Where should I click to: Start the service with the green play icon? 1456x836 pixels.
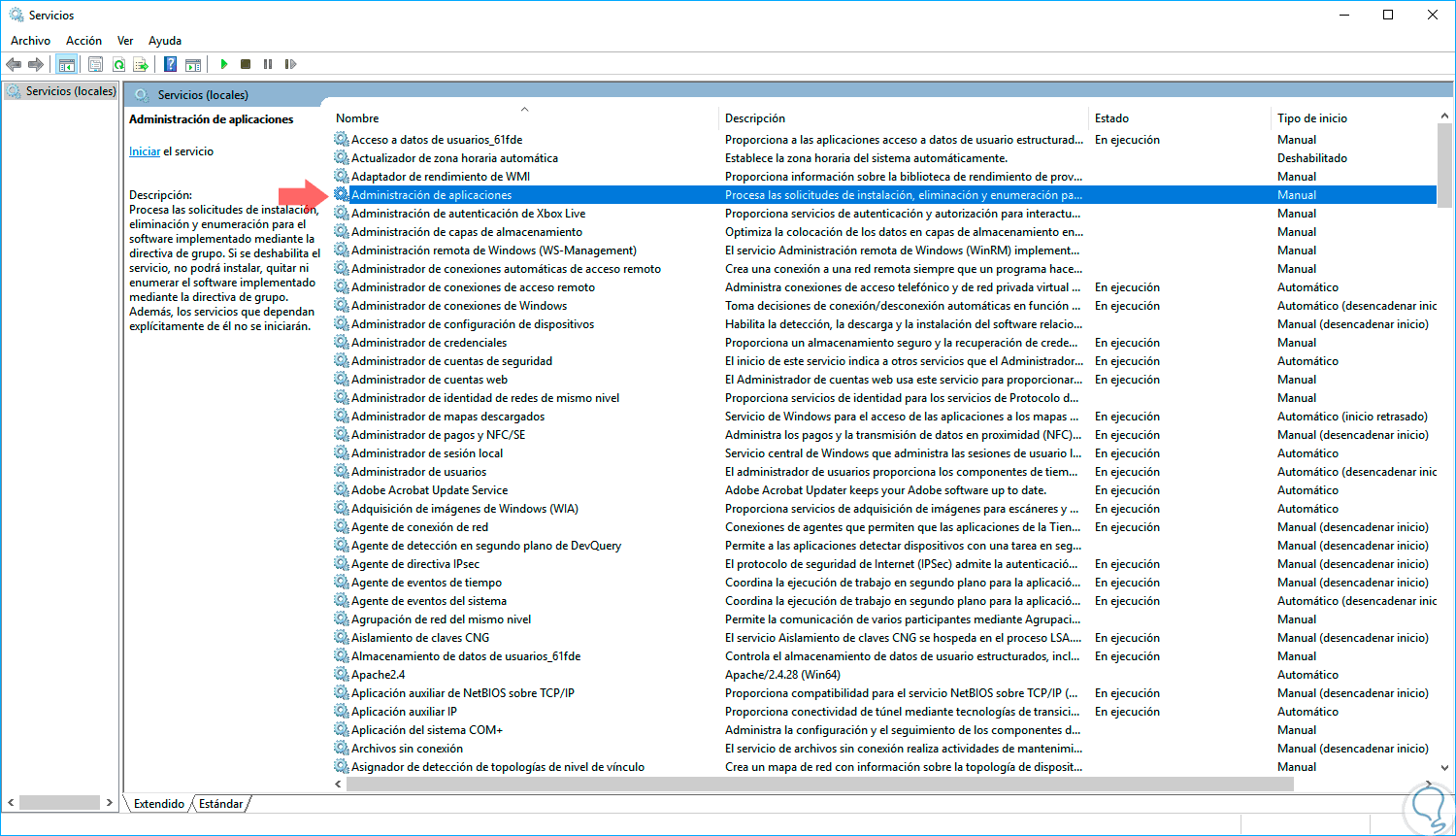(224, 64)
